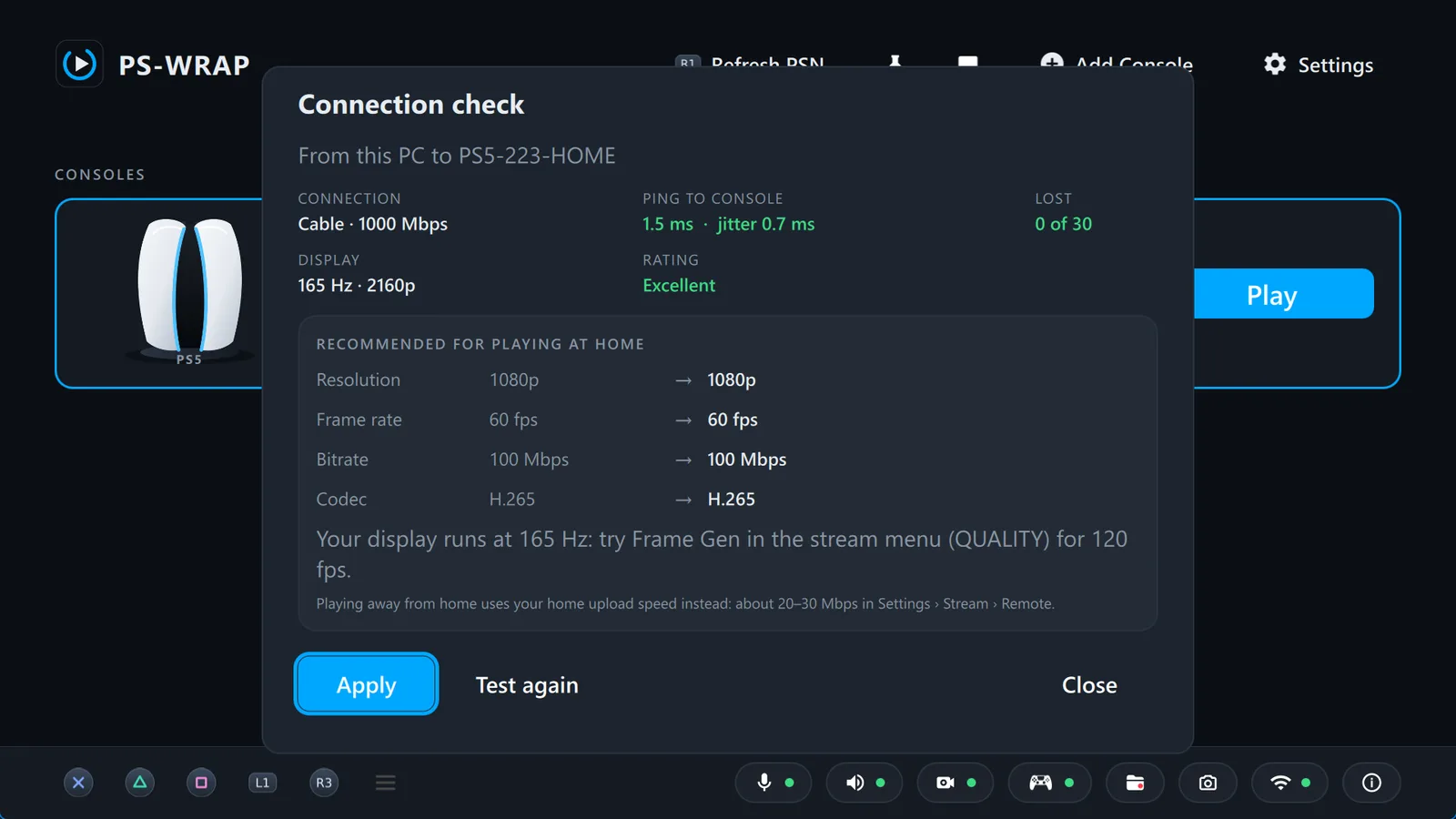Toggle the video camera recording button
Image resolution: width=1456 pixels, height=819 pixels.
click(955, 783)
